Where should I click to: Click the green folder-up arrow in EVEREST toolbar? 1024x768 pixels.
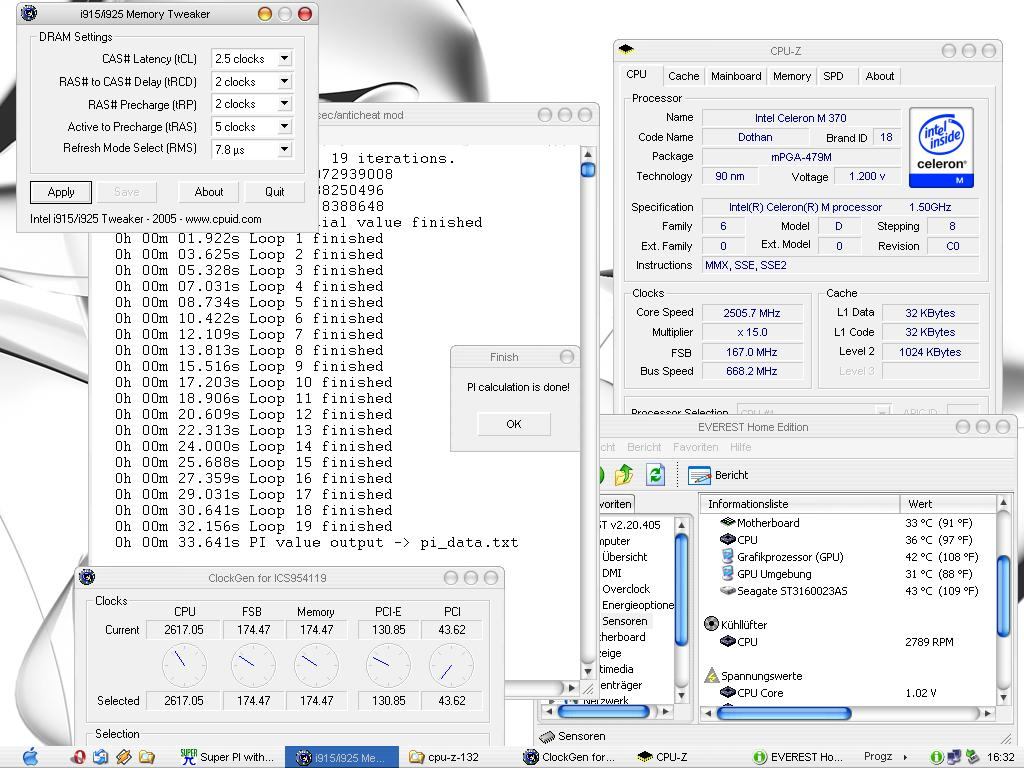click(624, 475)
